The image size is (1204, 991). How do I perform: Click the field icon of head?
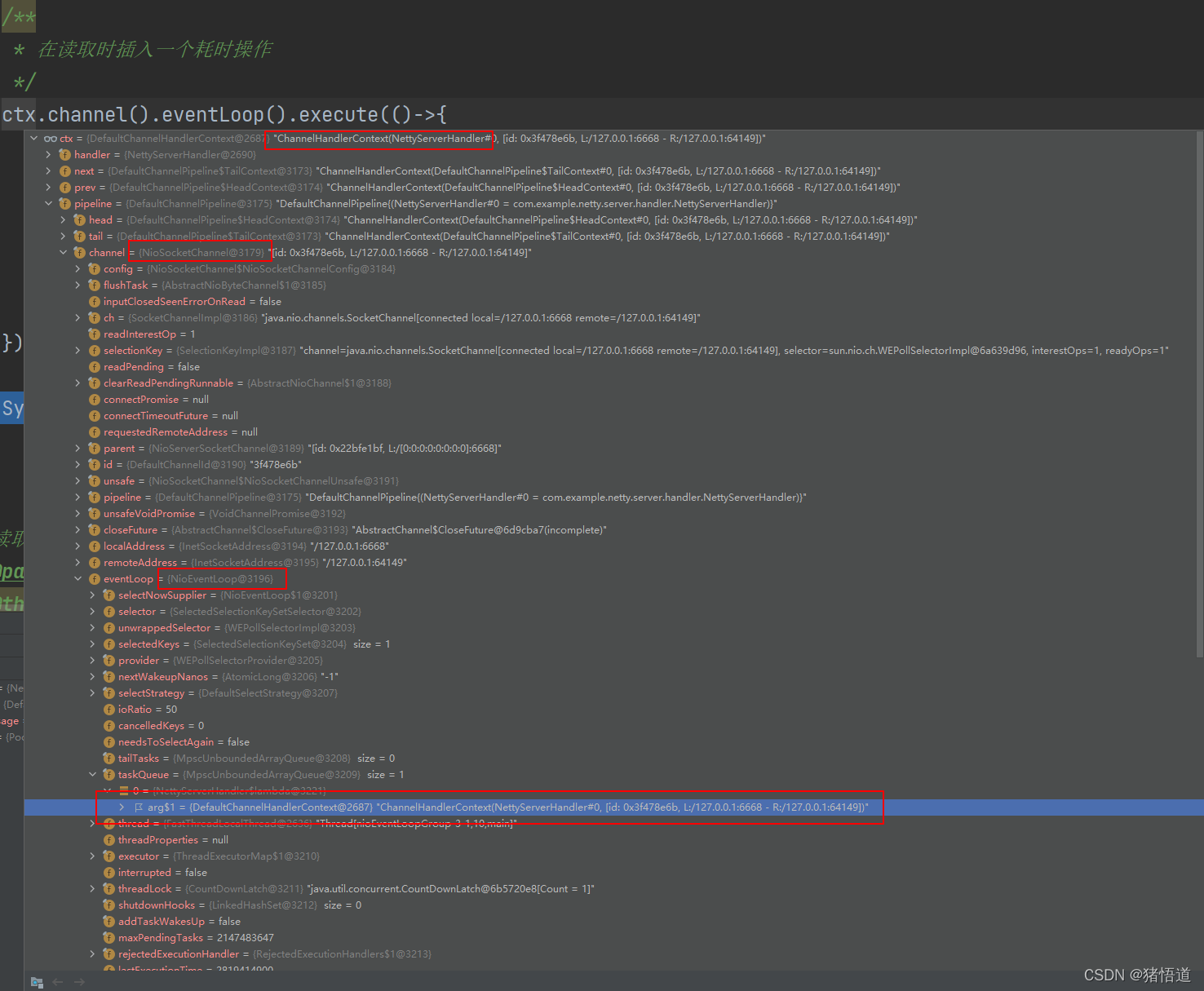pyautogui.click(x=80, y=220)
